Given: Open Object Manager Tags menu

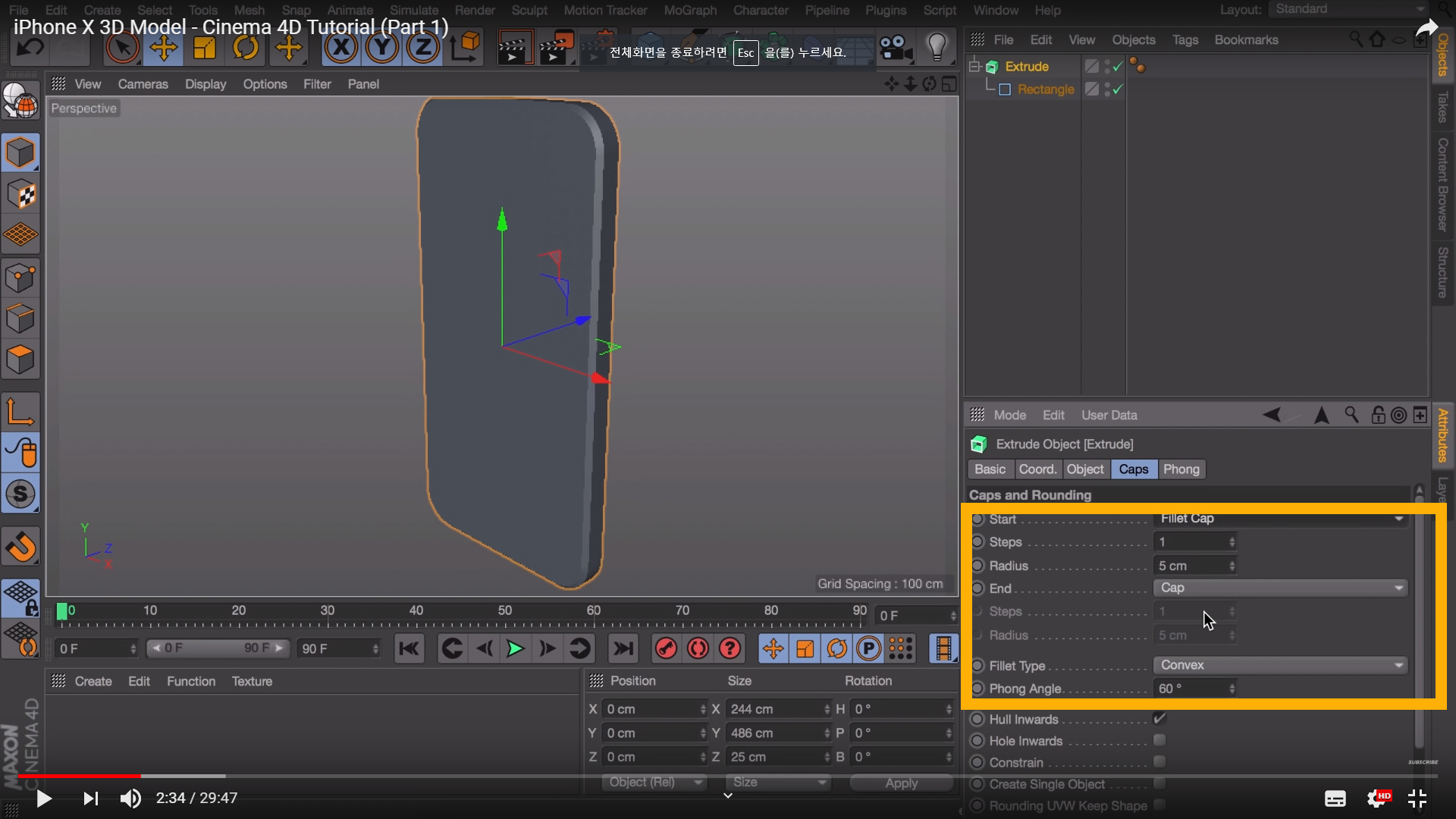Looking at the screenshot, I should tap(1185, 39).
